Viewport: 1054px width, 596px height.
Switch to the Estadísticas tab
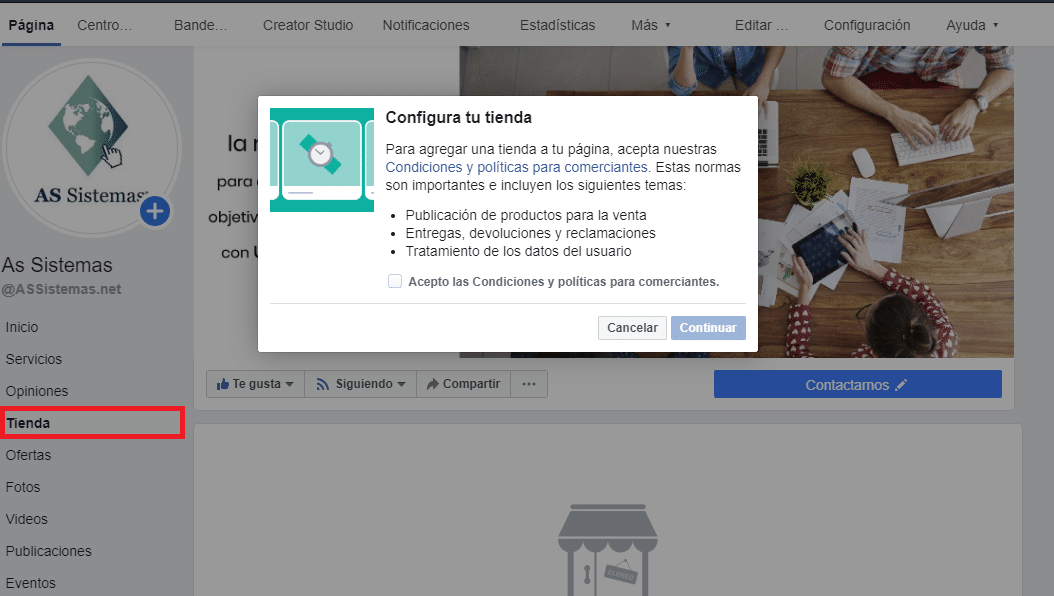(x=557, y=25)
